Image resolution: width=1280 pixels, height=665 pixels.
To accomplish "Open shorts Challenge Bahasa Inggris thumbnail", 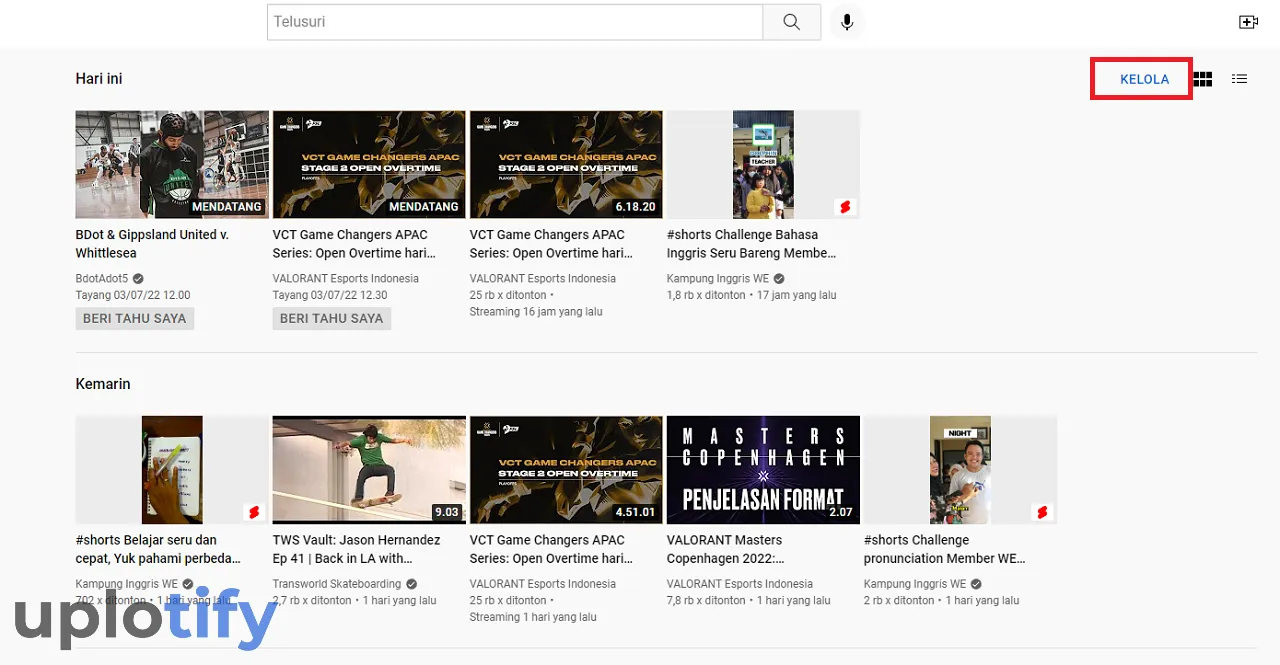I will (x=763, y=165).
